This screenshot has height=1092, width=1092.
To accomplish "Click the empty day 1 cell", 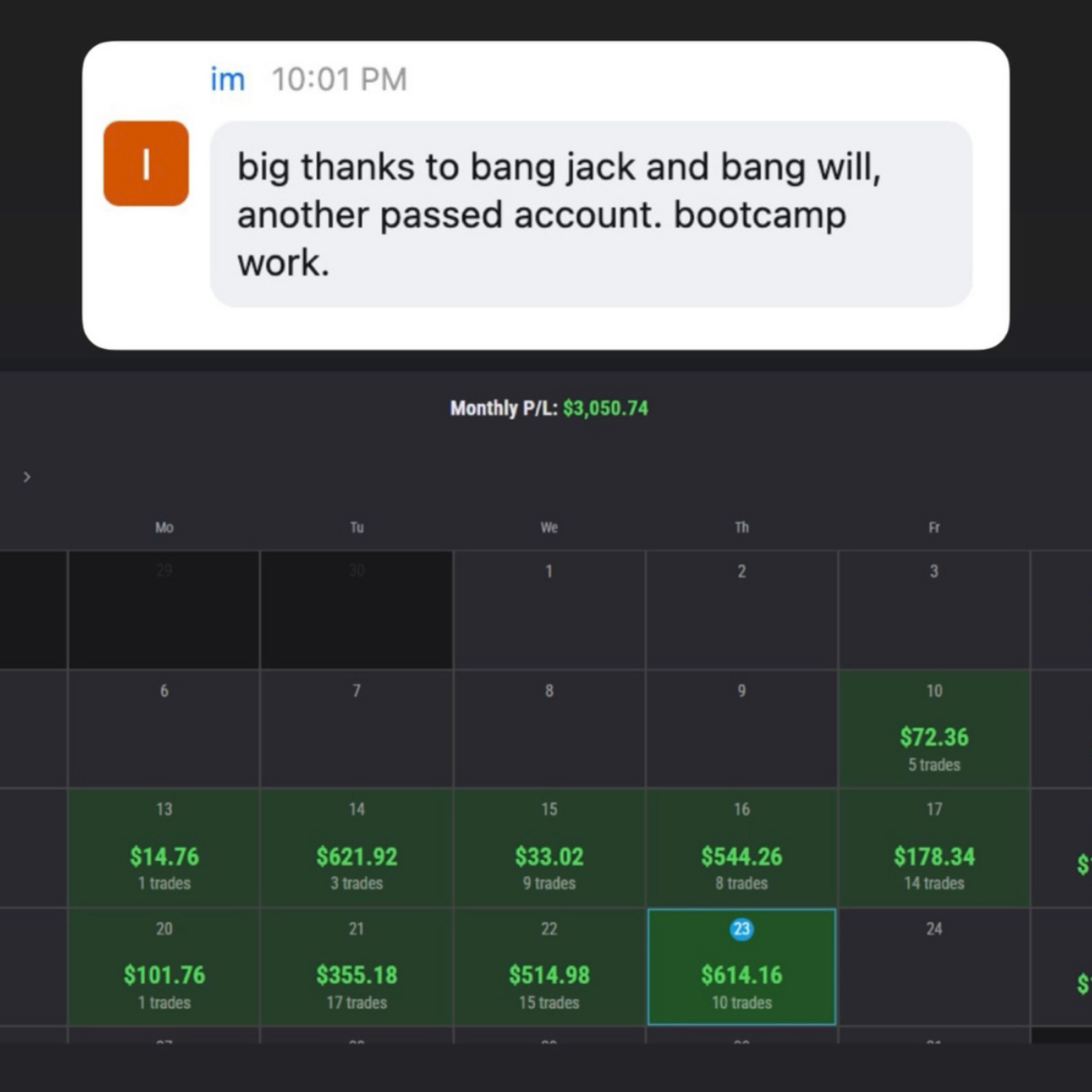I will tap(549, 609).
